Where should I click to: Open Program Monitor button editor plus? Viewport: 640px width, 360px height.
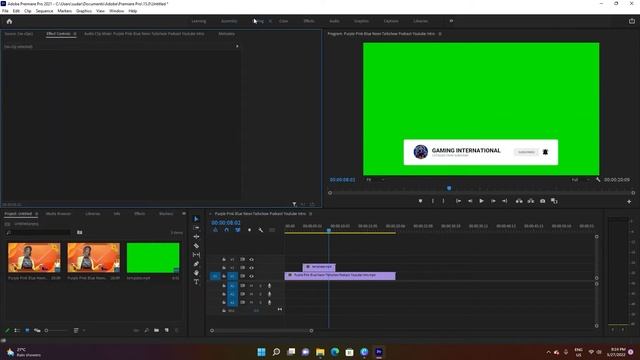click(629, 201)
